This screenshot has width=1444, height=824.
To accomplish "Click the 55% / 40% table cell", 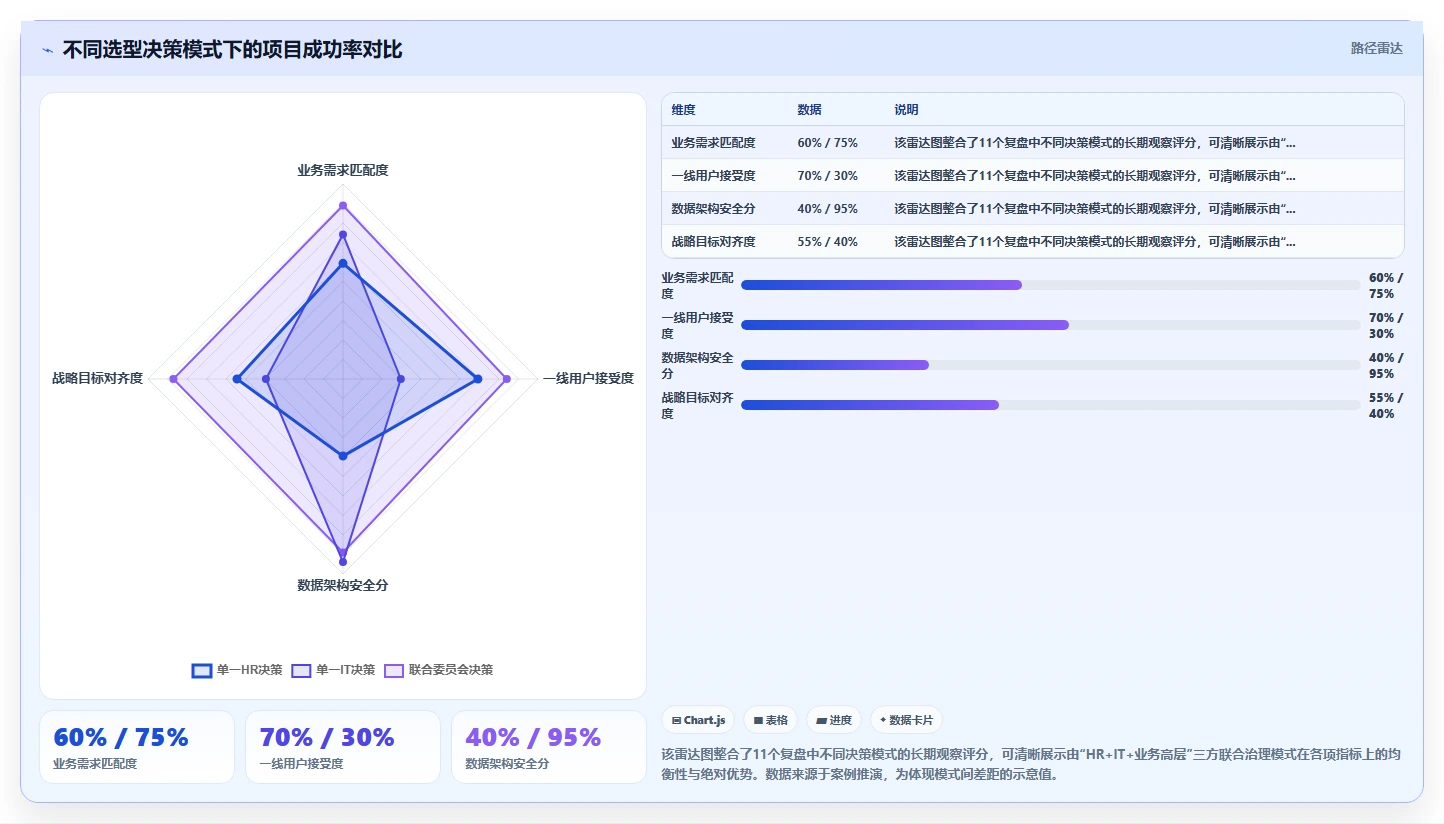I will tap(827, 242).
